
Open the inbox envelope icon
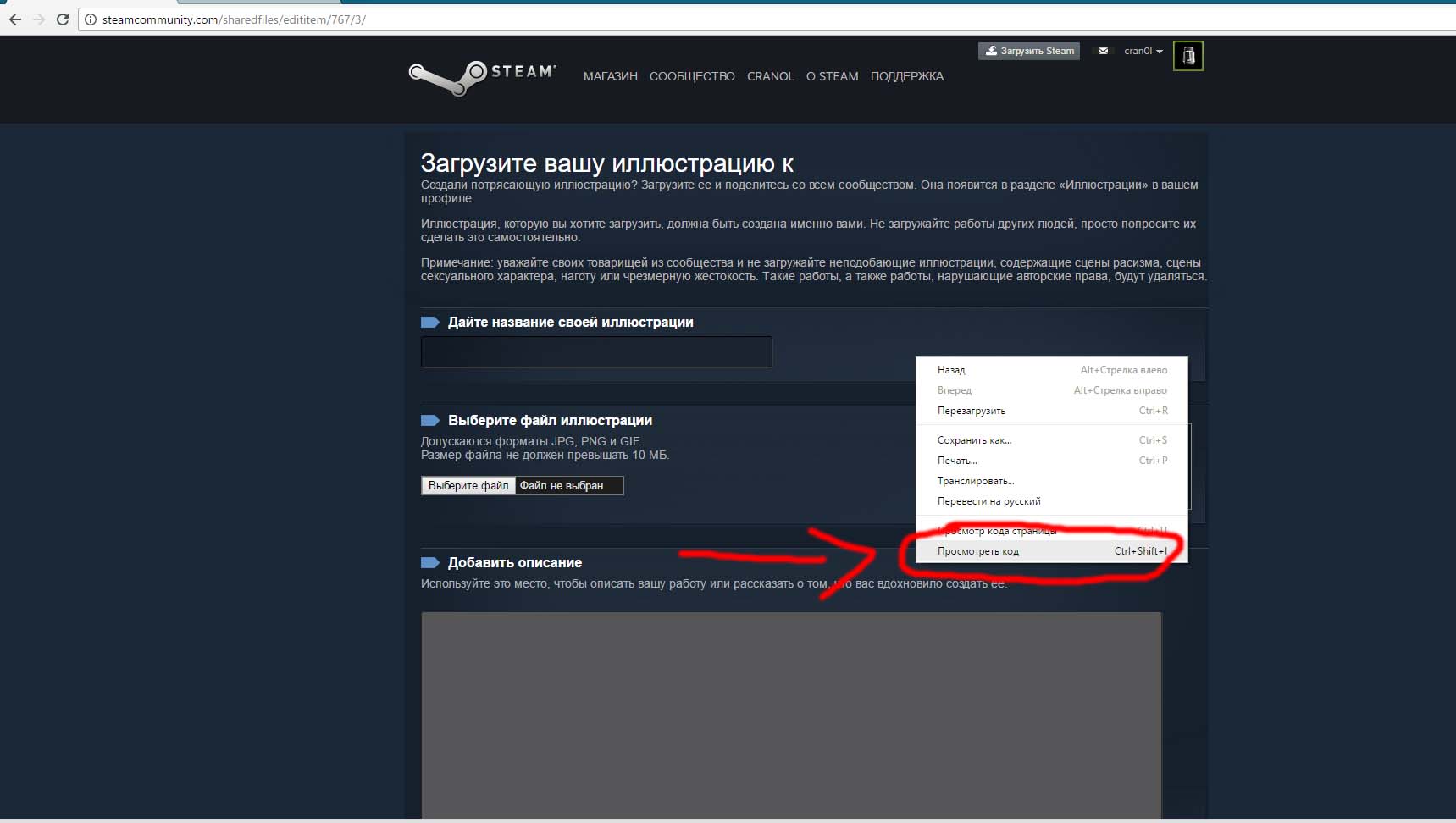pos(1103,51)
